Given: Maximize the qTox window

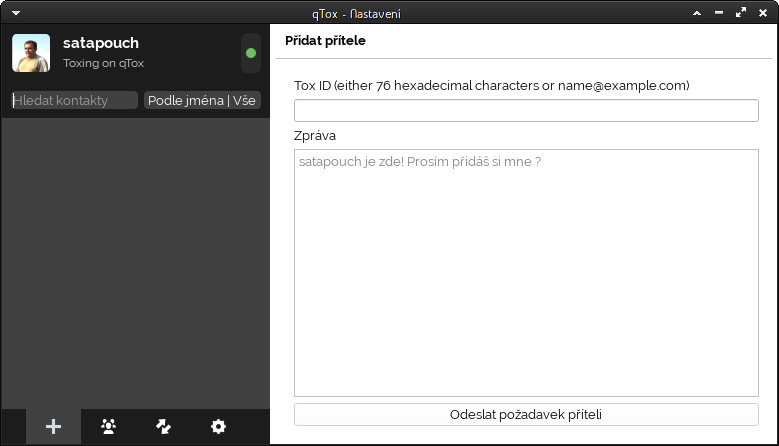Looking at the screenshot, I should tap(741, 13).
